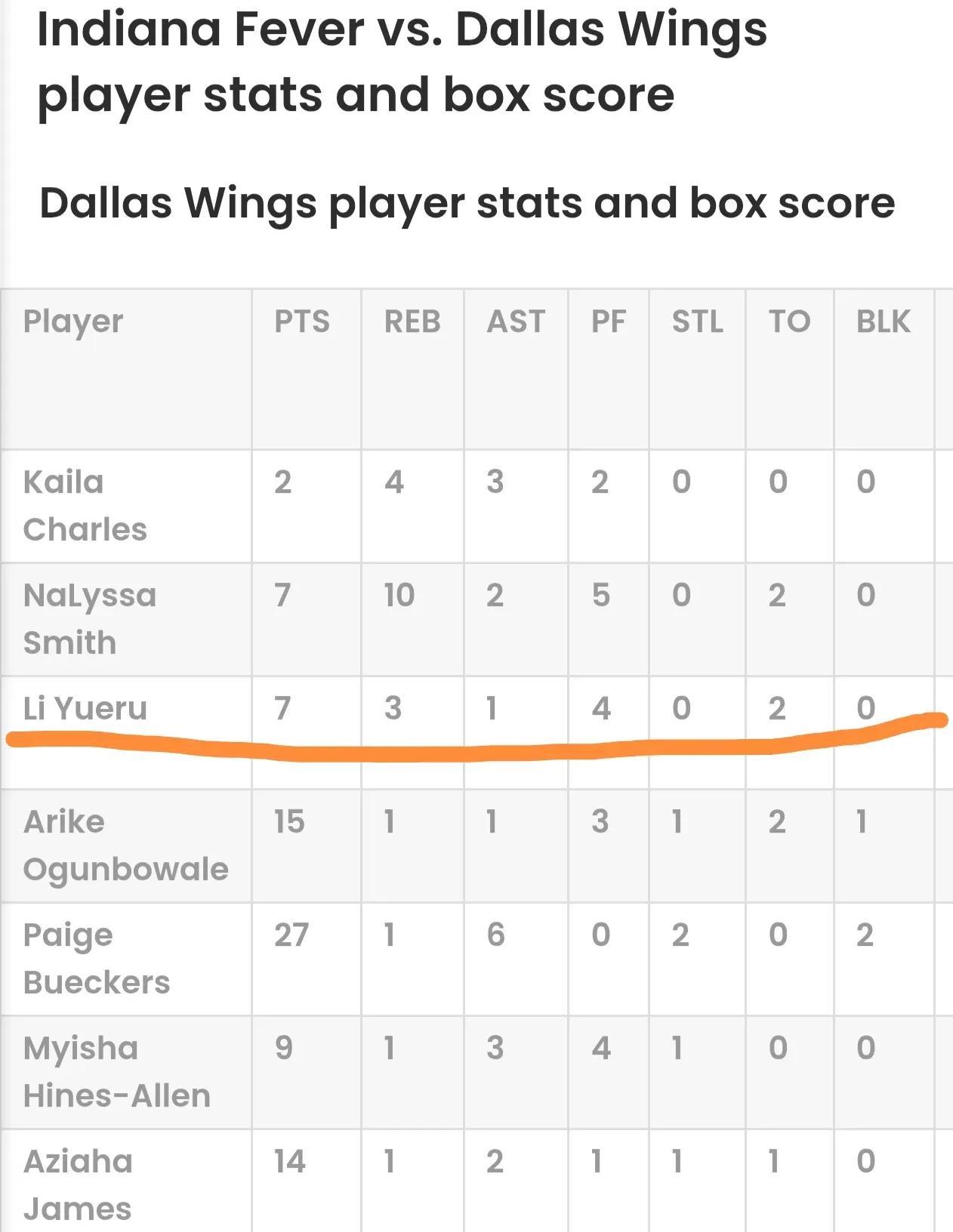Click Paige Bueckers player name
The height and width of the screenshot is (1232, 953).
pyautogui.click(x=97, y=959)
